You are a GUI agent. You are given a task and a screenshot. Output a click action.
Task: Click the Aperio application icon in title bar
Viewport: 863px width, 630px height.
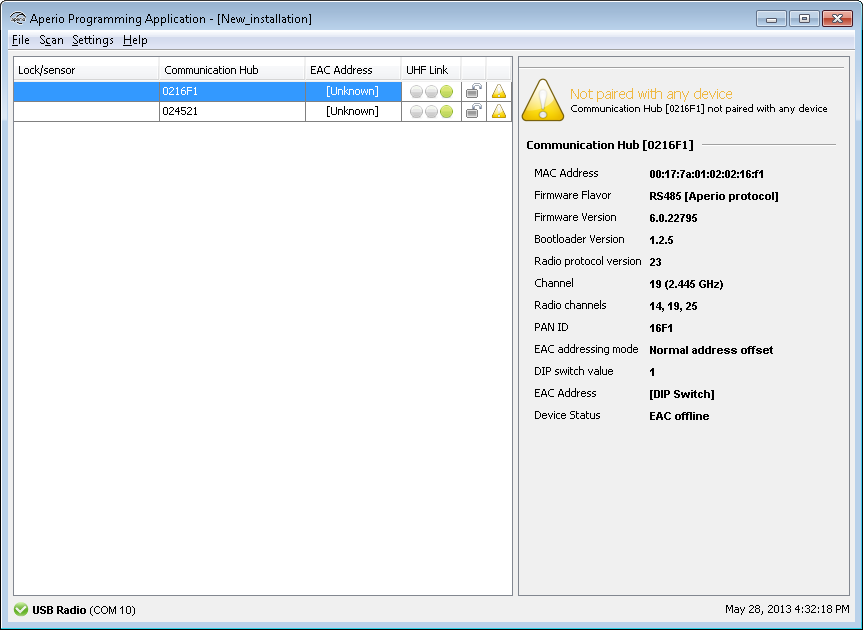[18, 19]
